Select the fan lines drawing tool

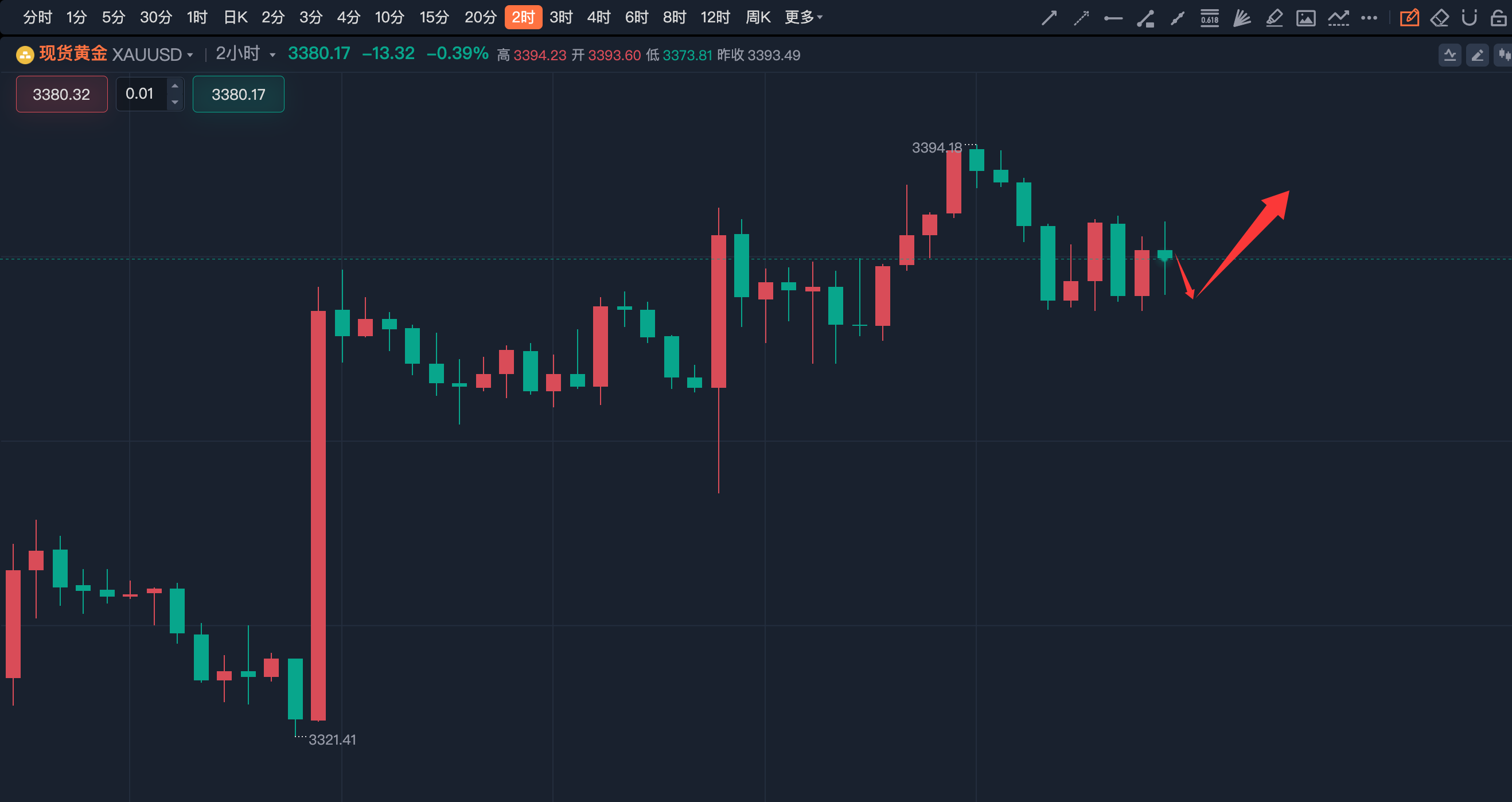click(1241, 18)
